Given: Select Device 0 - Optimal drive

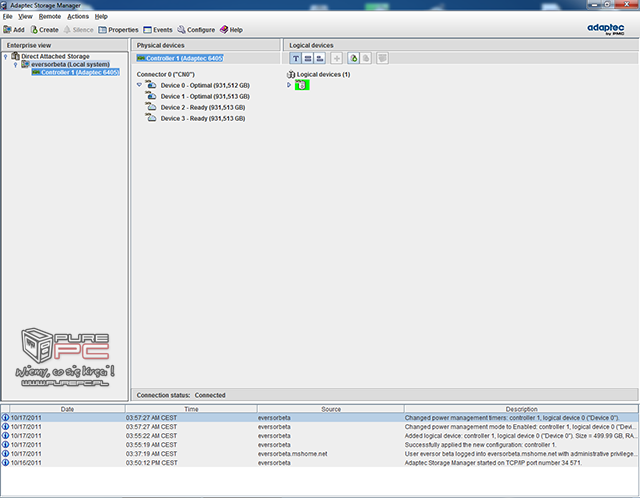Looking at the screenshot, I should pos(205,85).
